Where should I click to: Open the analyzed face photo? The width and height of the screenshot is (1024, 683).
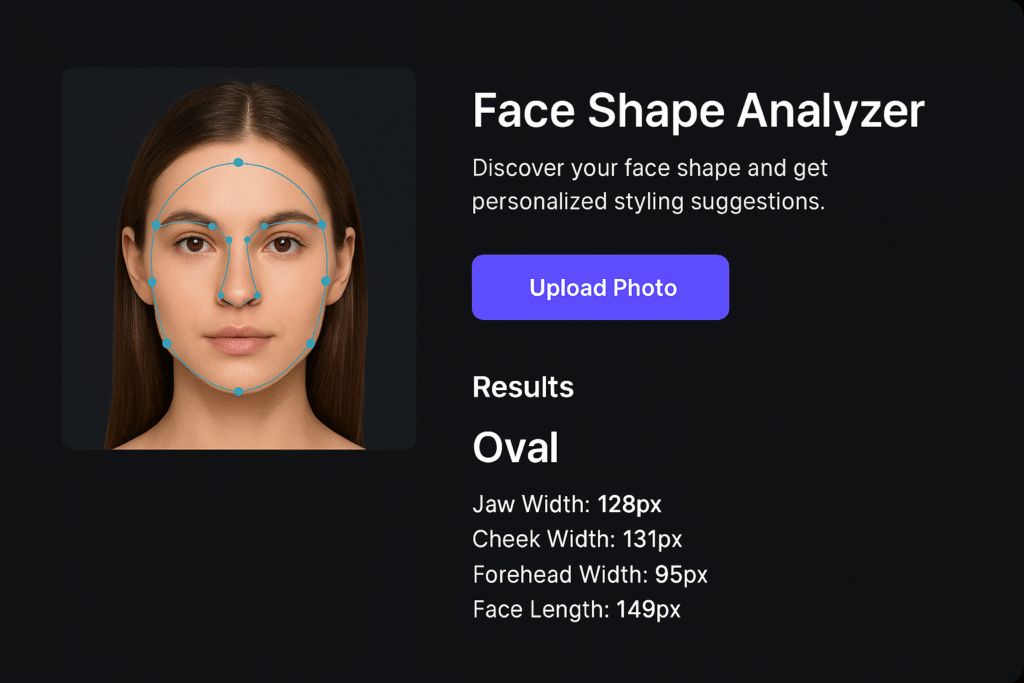click(x=239, y=258)
